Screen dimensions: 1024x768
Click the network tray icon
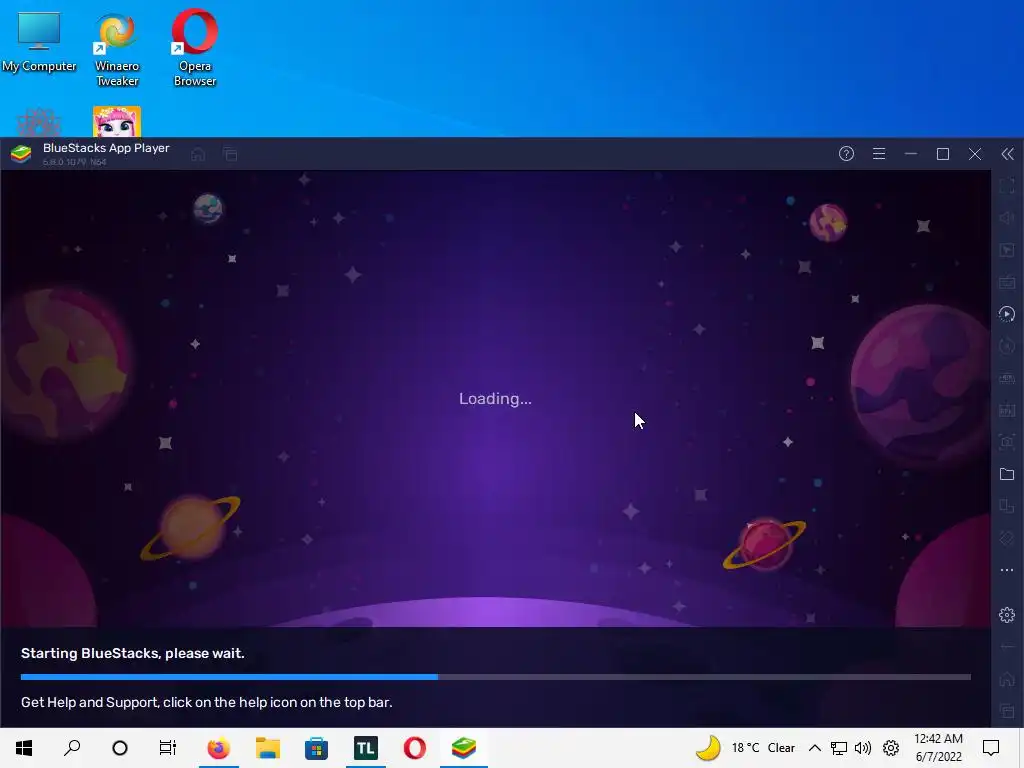click(839, 748)
